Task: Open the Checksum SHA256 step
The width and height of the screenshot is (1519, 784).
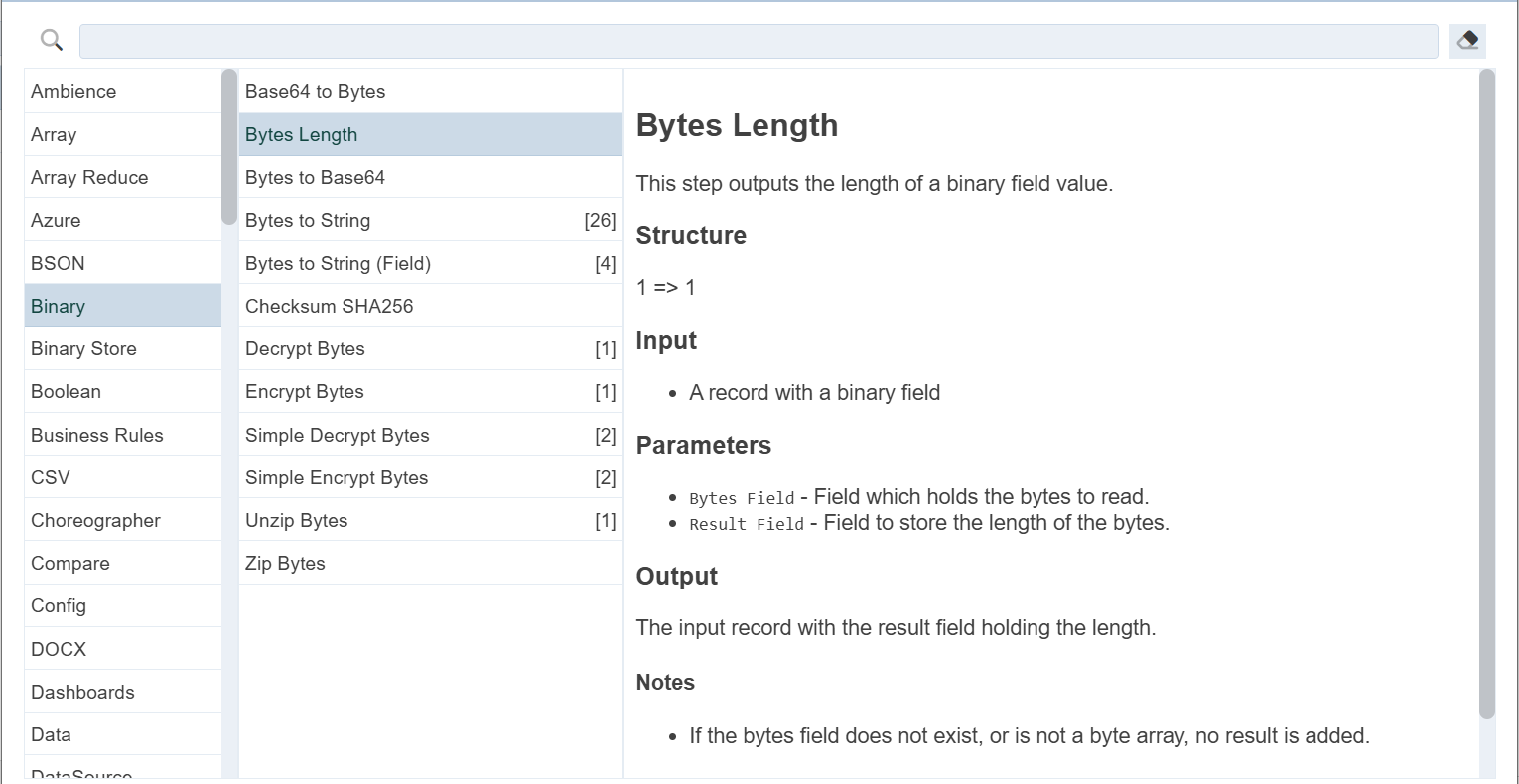Action: point(329,307)
